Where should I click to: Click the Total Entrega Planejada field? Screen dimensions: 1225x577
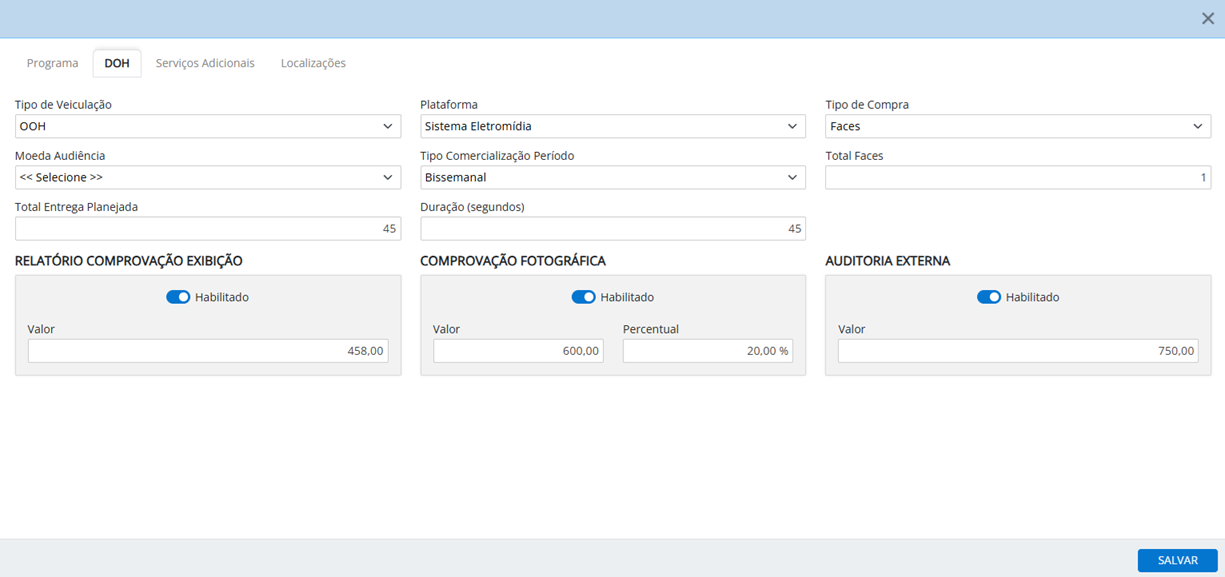pos(208,229)
